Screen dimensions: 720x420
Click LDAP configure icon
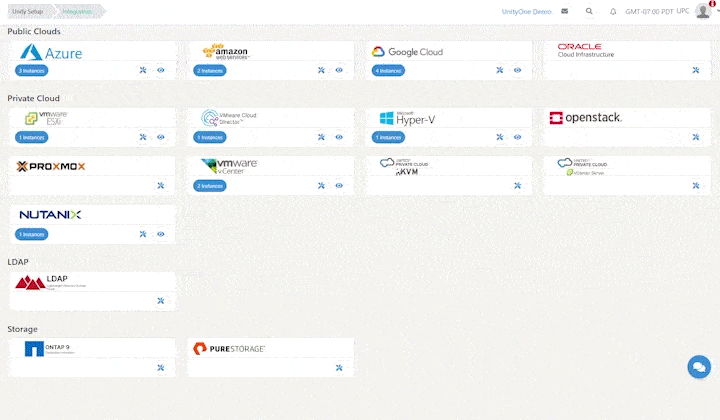pos(161,301)
